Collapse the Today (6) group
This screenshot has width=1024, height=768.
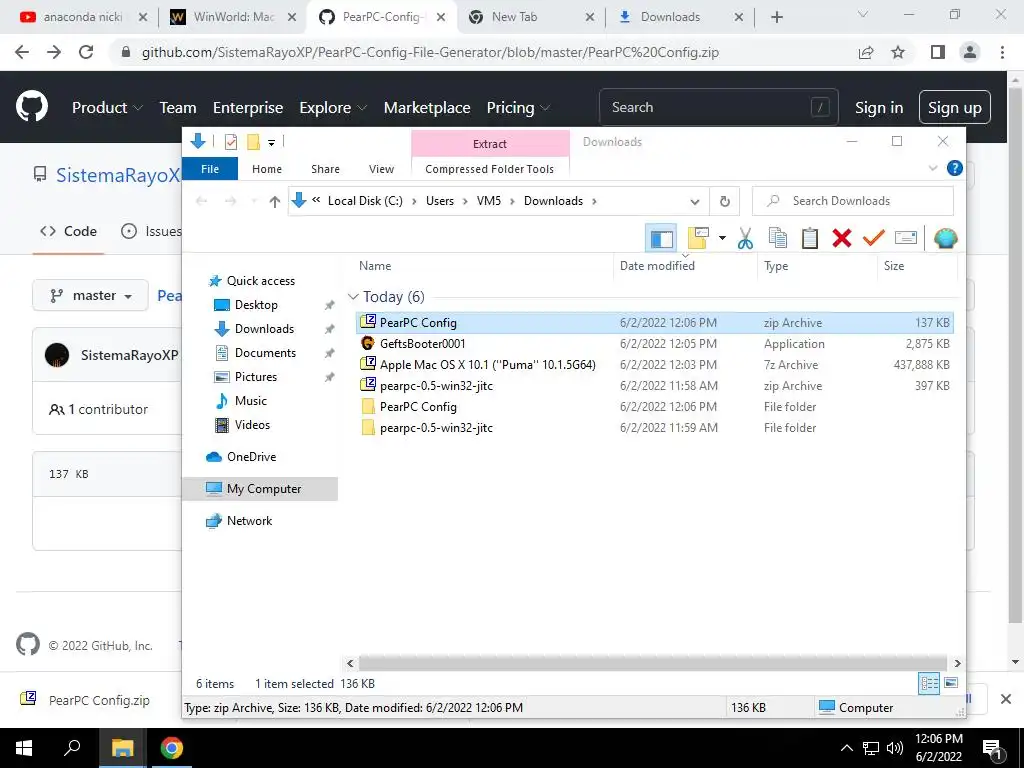click(353, 296)
